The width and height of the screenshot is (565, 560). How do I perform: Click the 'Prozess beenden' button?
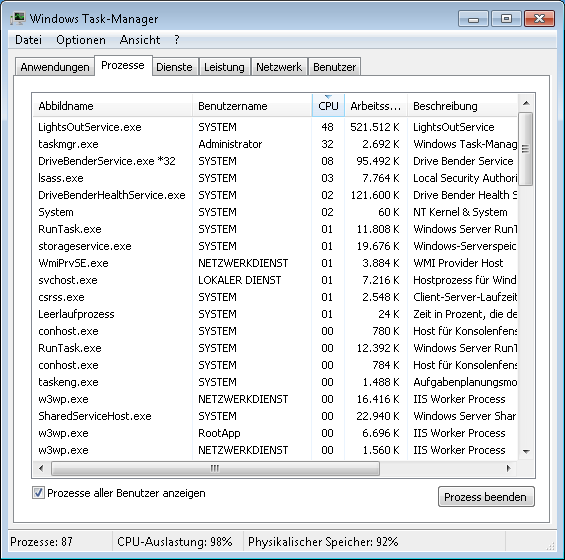coord(486,497)
